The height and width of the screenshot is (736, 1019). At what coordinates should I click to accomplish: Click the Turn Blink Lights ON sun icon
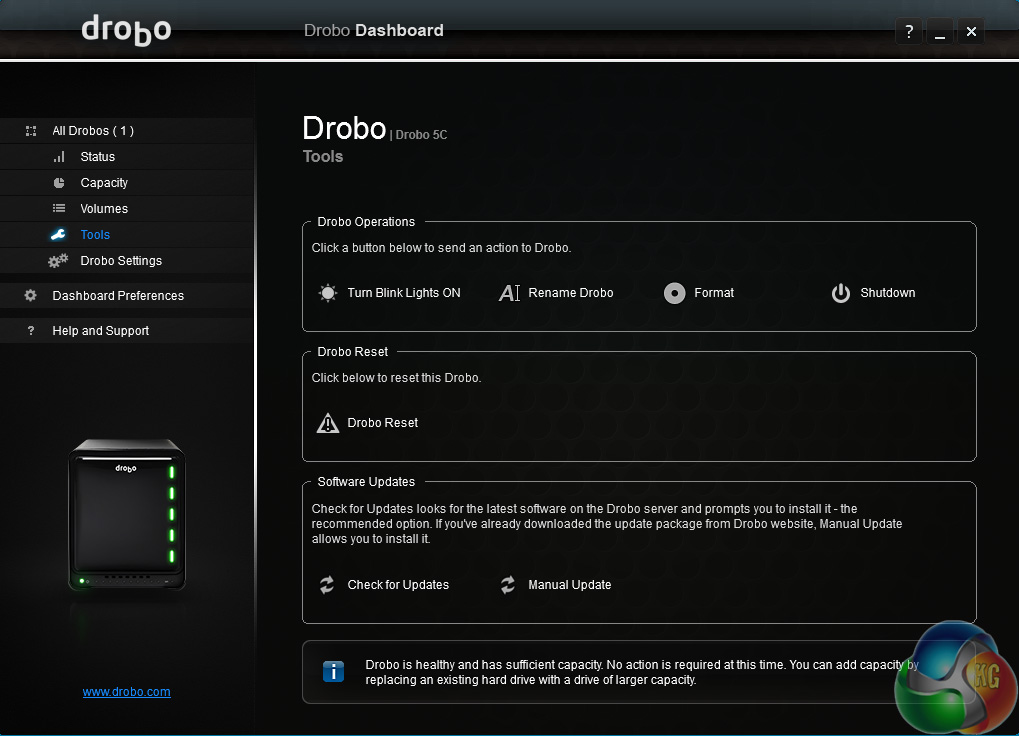click(328, 293)
